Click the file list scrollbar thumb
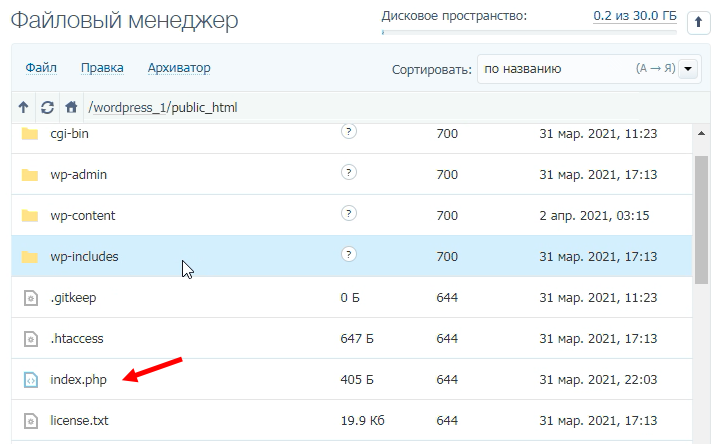The width and height of the screenshot is (711, 444). pos(701,220)
